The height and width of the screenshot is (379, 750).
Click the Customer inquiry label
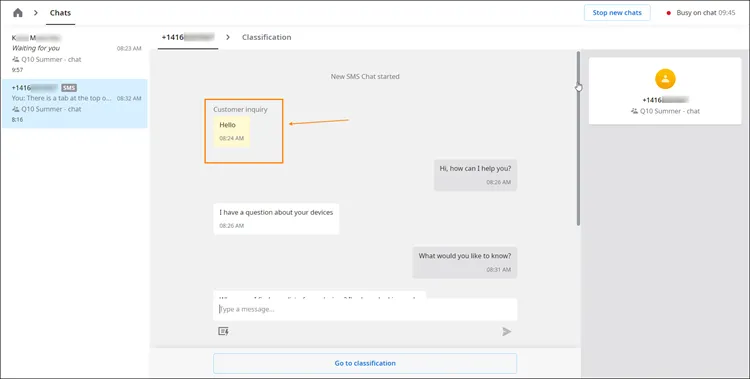[x=241, y=110]
